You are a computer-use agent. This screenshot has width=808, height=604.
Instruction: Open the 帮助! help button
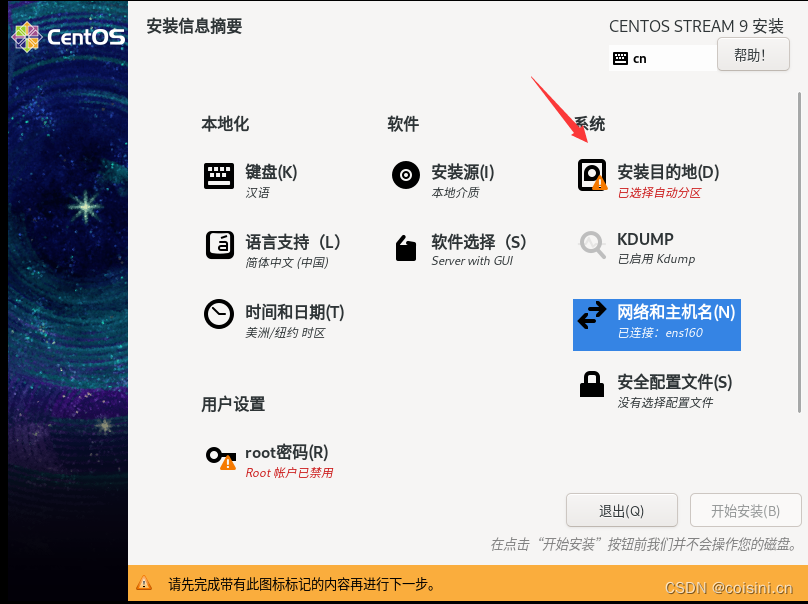(753, 55)
